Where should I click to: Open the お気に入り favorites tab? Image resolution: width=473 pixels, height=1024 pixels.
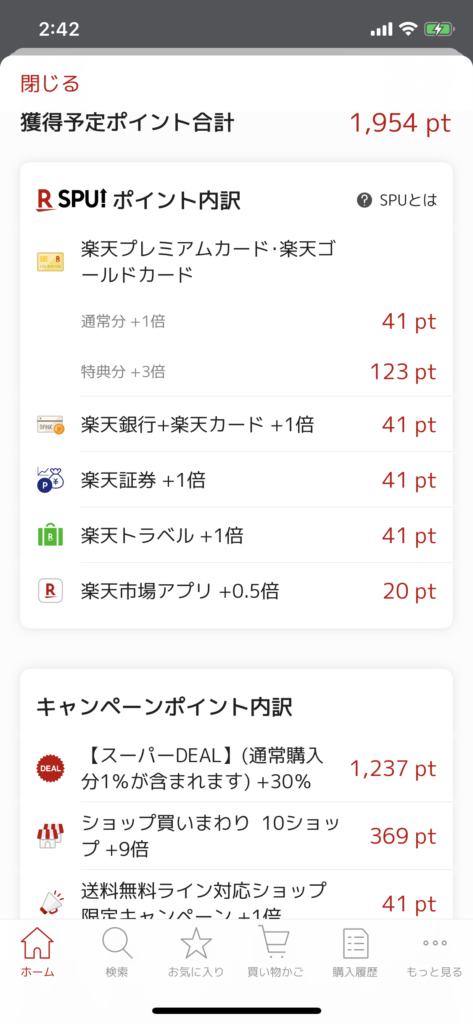(196, 952)
